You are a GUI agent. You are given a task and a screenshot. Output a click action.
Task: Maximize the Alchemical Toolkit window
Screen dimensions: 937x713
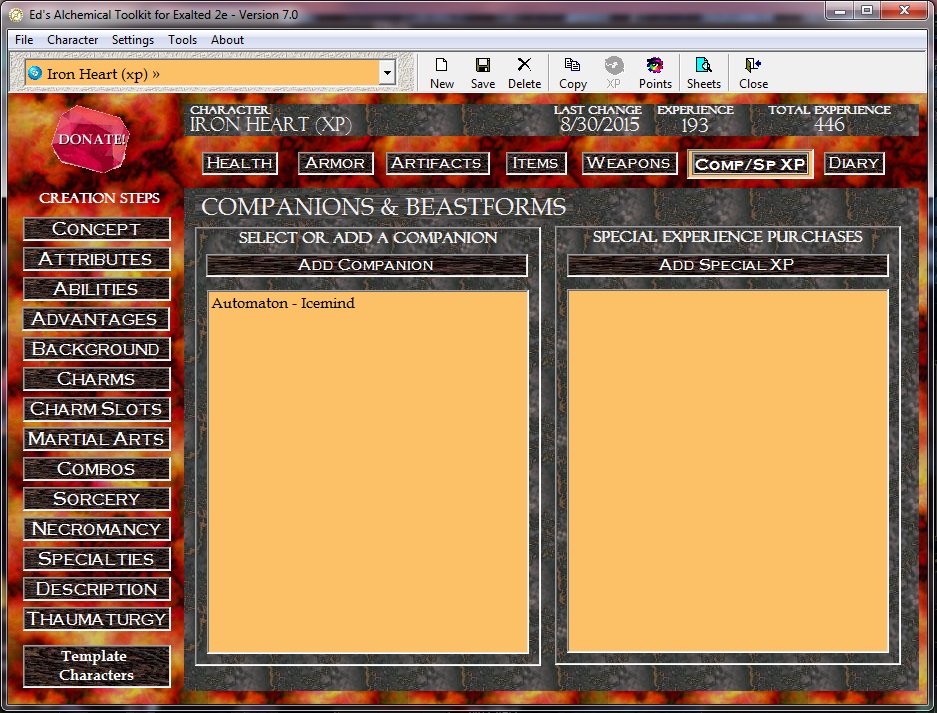[867, 11]
